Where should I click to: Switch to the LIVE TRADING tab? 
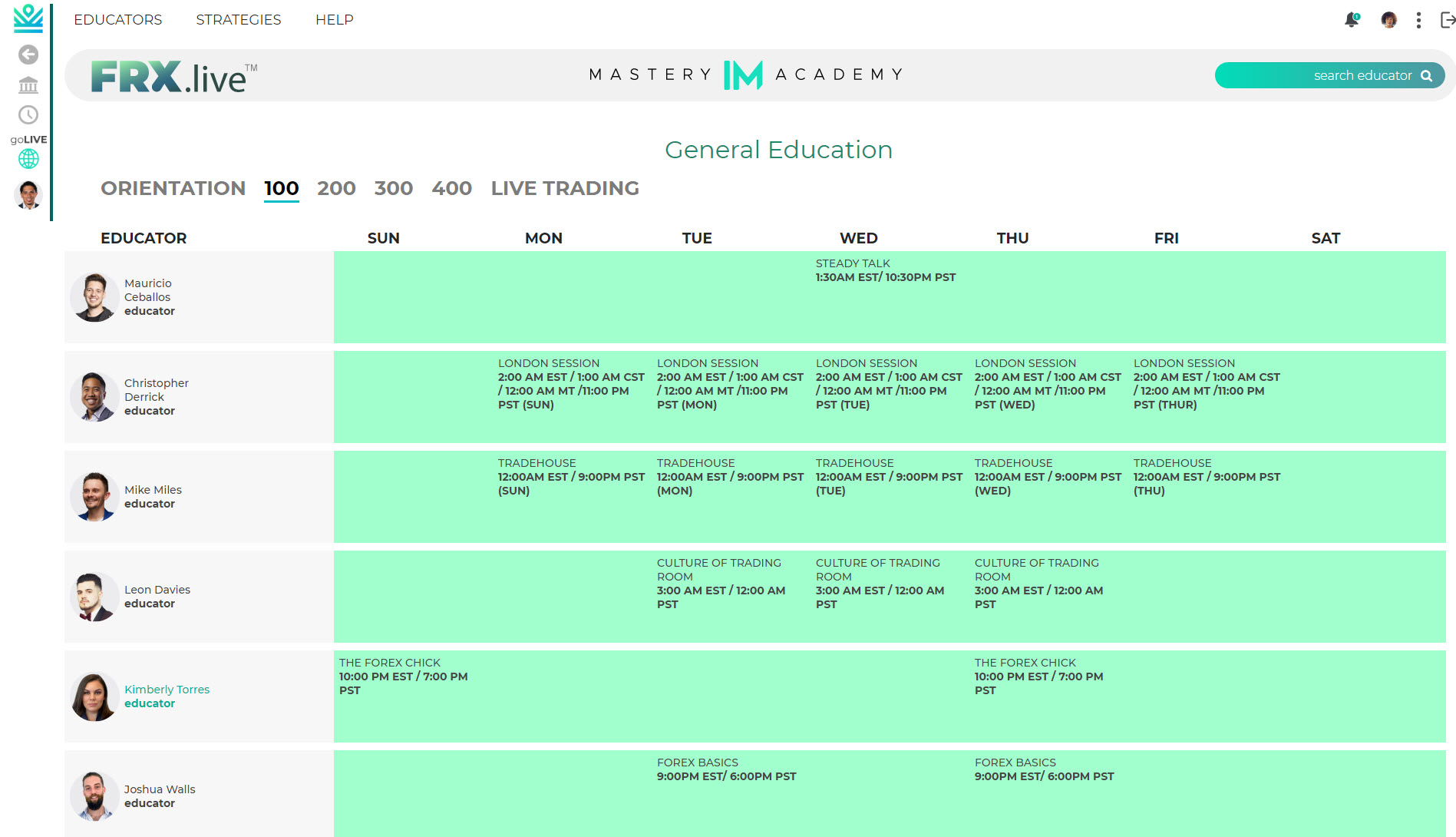pos(565,188)
